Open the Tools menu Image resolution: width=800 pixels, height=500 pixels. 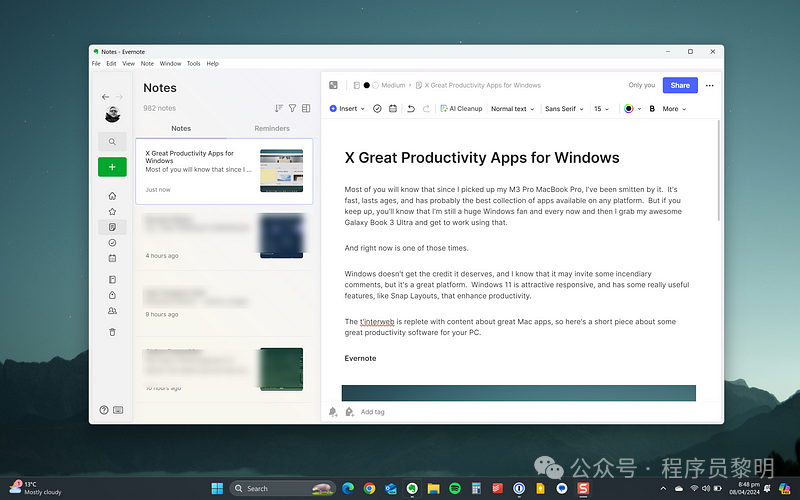[x=193, y=64]
